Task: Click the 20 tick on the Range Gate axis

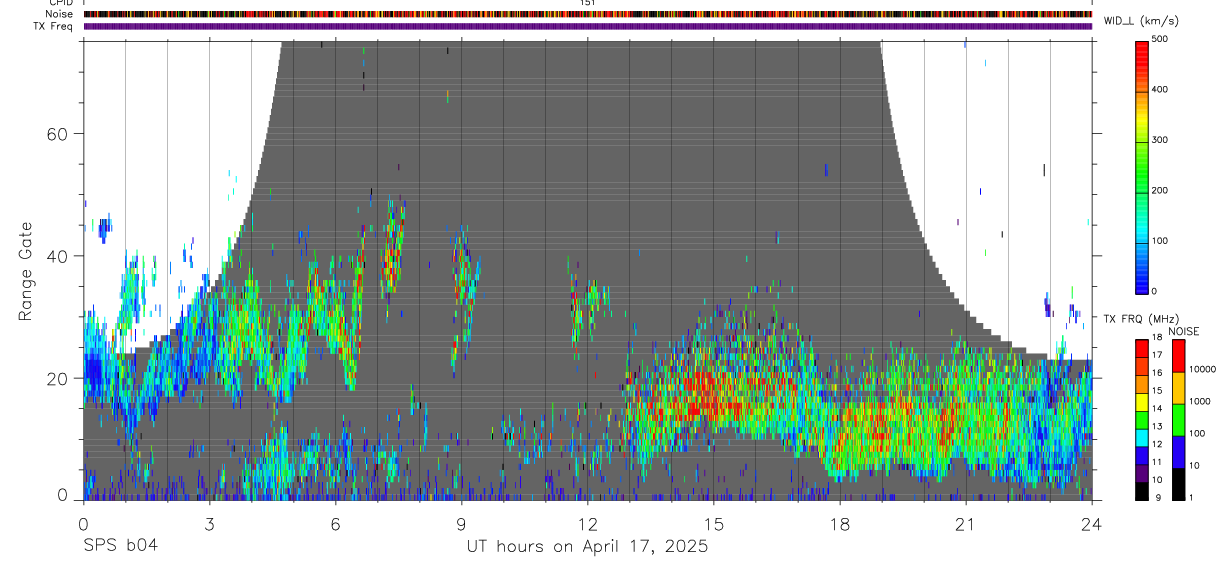Action: click(60, 379)
